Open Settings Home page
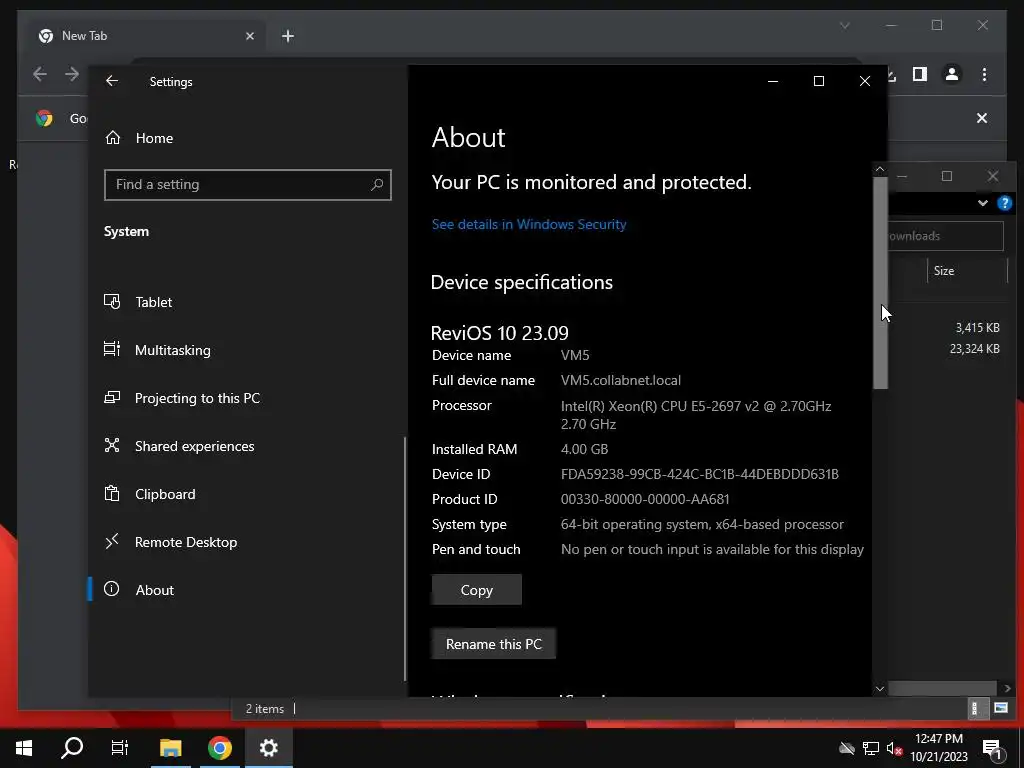The height and width of the screenshot is (768, 1024). pos(154,138)
